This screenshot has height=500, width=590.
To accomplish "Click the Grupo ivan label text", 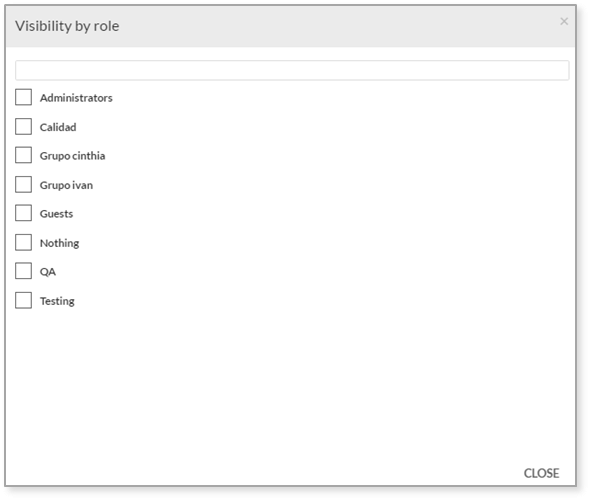I will (x=66, y=185).
